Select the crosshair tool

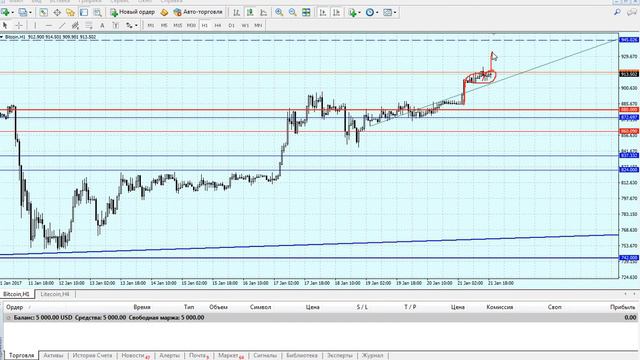[x=19, y=25]
